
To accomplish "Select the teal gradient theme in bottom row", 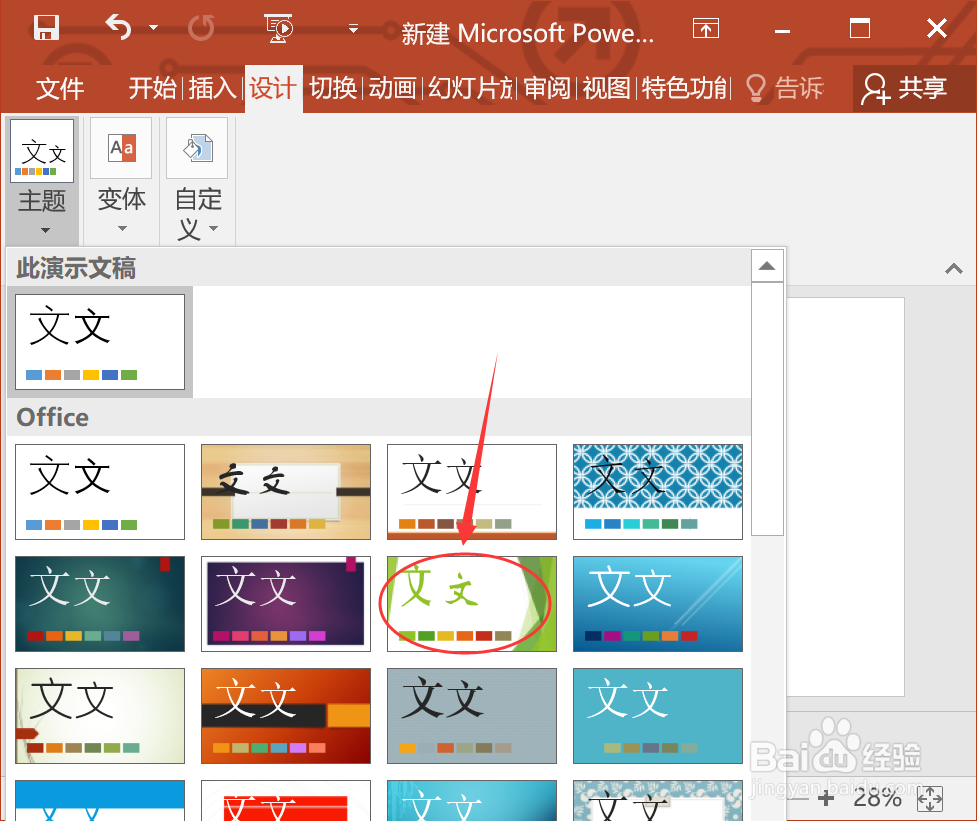I will [472, 800].
